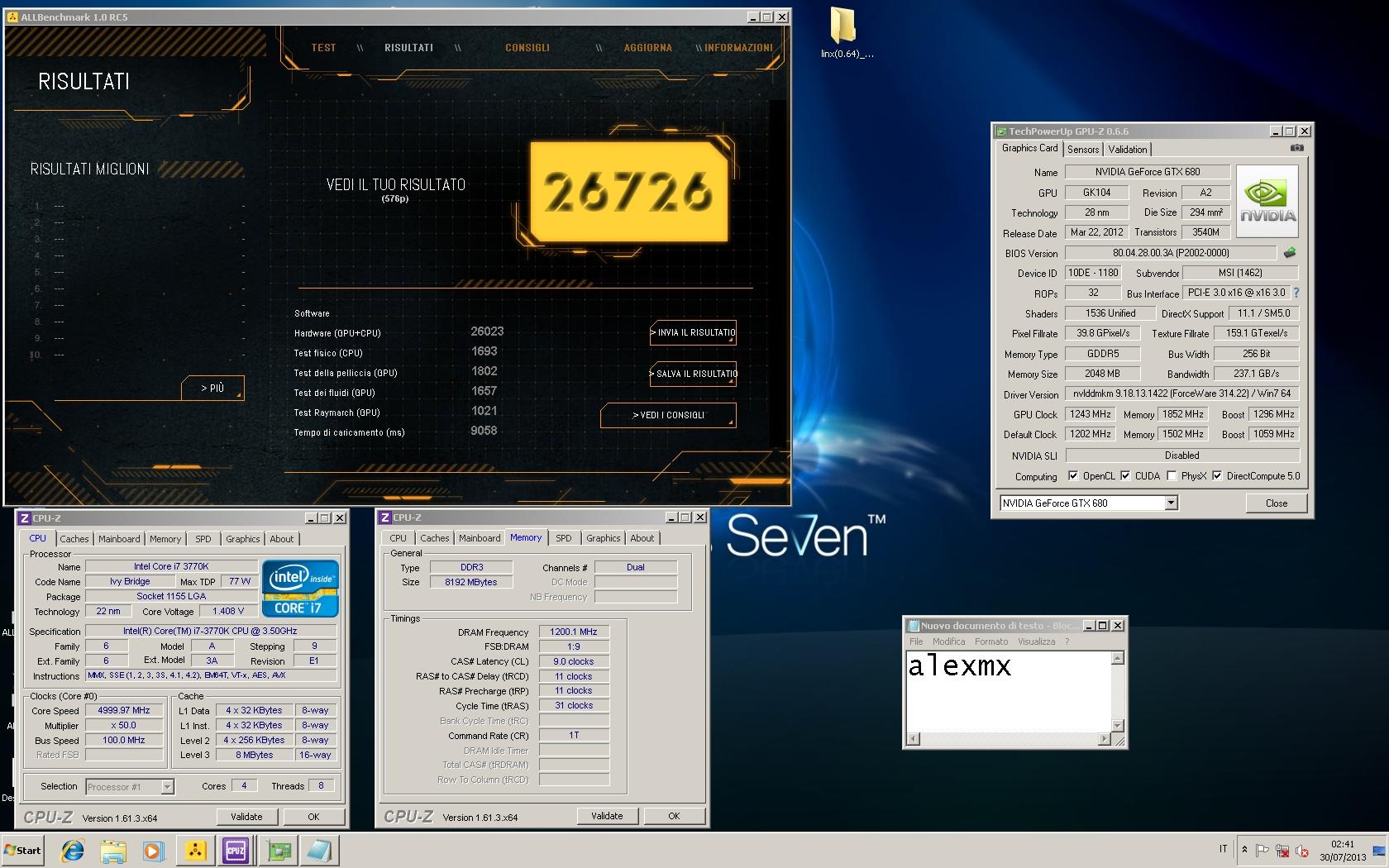Screen dimensions: 1389x868
Task: Open the Modifica menu in Notepad
Action: click(x=948, y=641)
